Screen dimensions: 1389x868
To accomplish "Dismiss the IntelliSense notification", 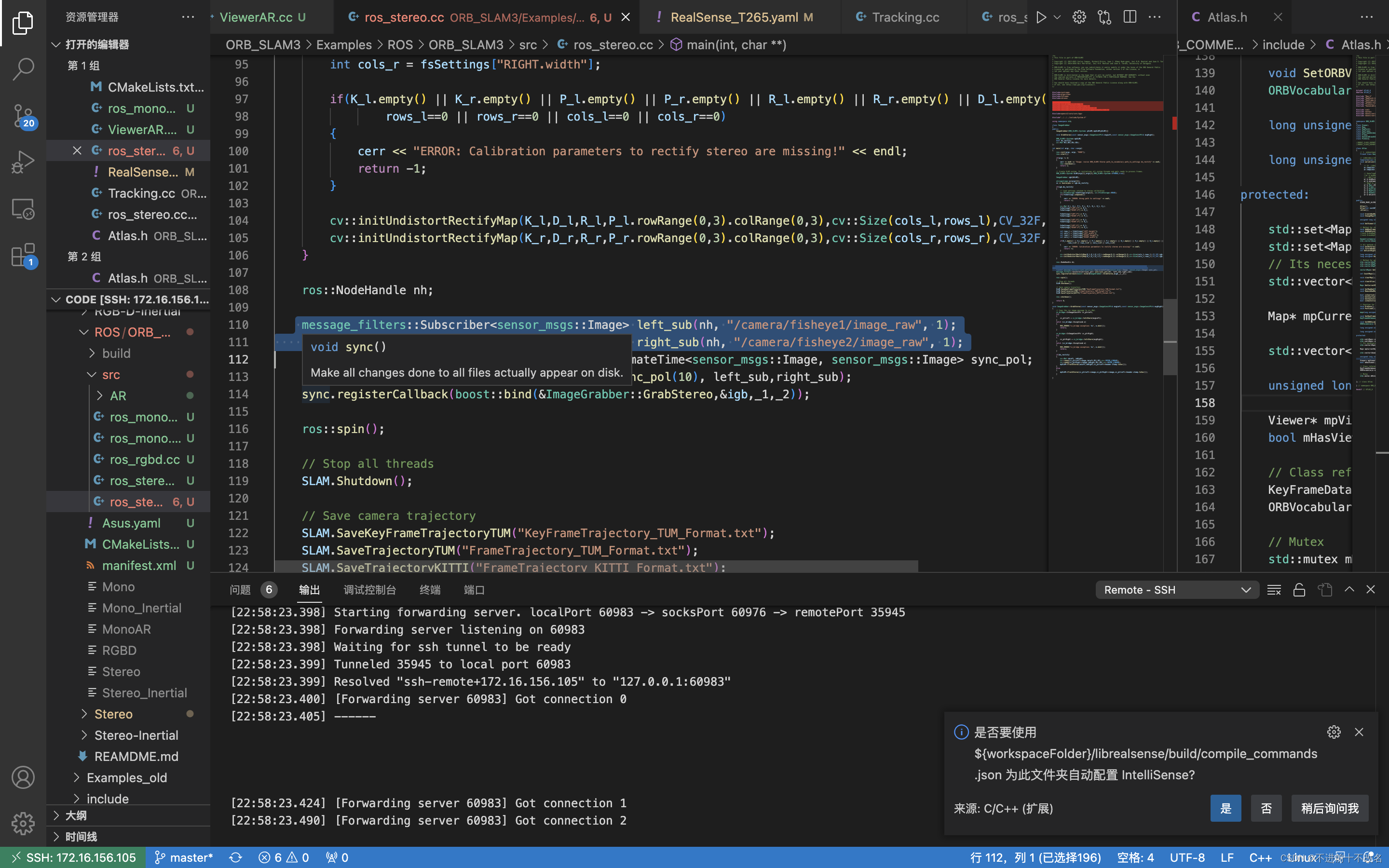I will click(x=1359, y=732).
